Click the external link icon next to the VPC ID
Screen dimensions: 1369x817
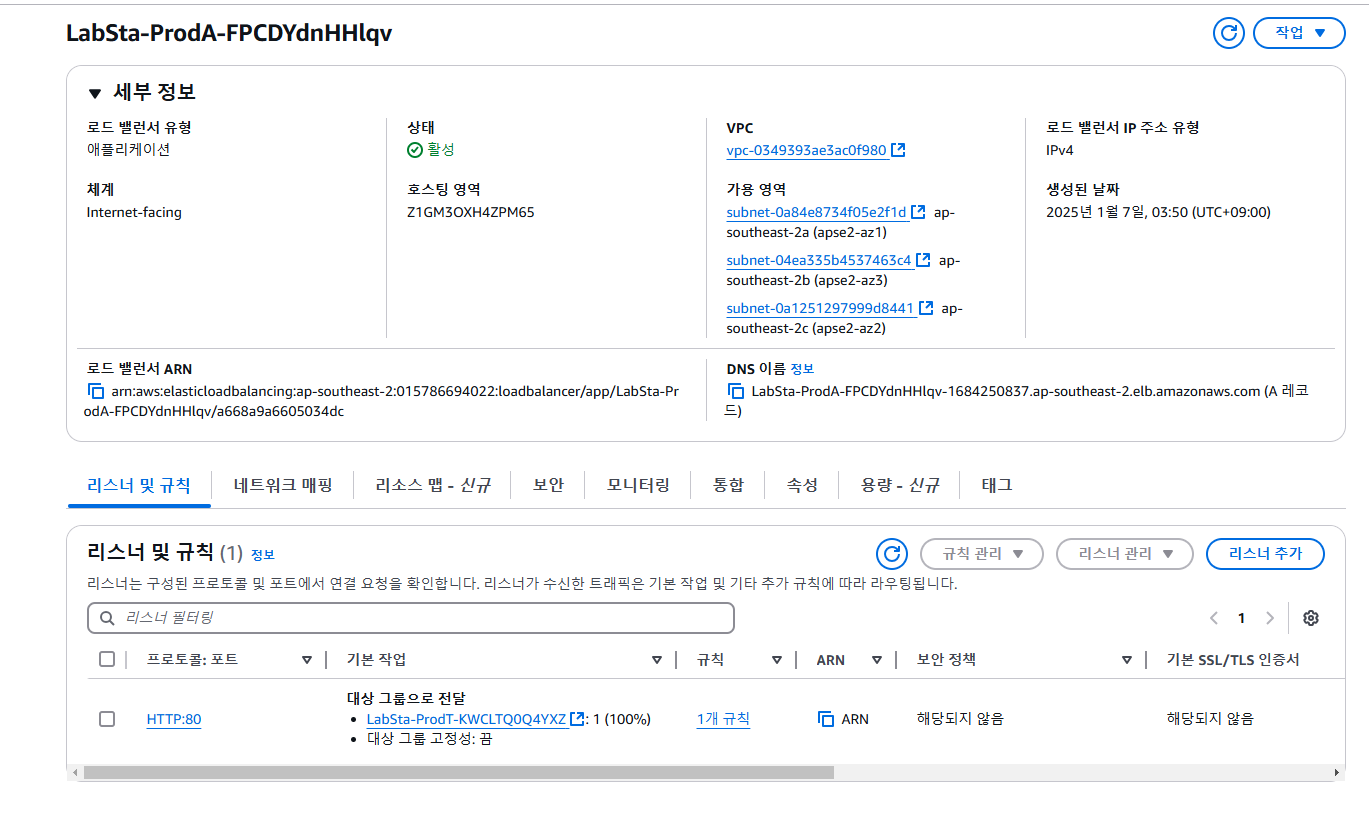(x=899, y=150)
